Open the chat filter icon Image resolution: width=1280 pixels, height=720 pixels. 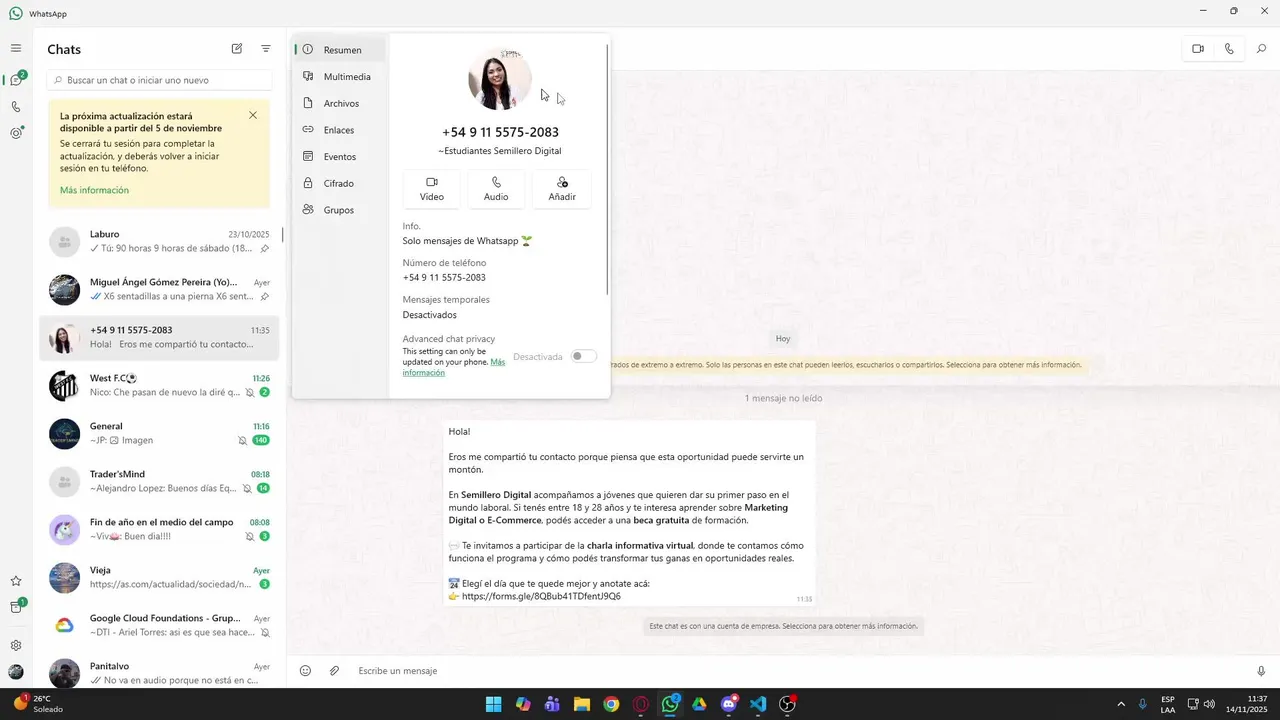(x=266, y=48)
